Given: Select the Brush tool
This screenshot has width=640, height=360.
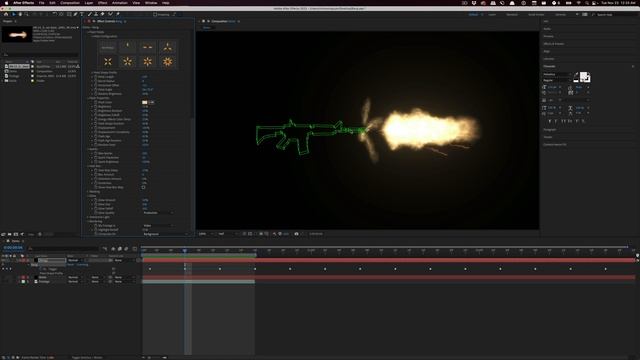Looking at the screenshot, I should (x=90, y=14).
